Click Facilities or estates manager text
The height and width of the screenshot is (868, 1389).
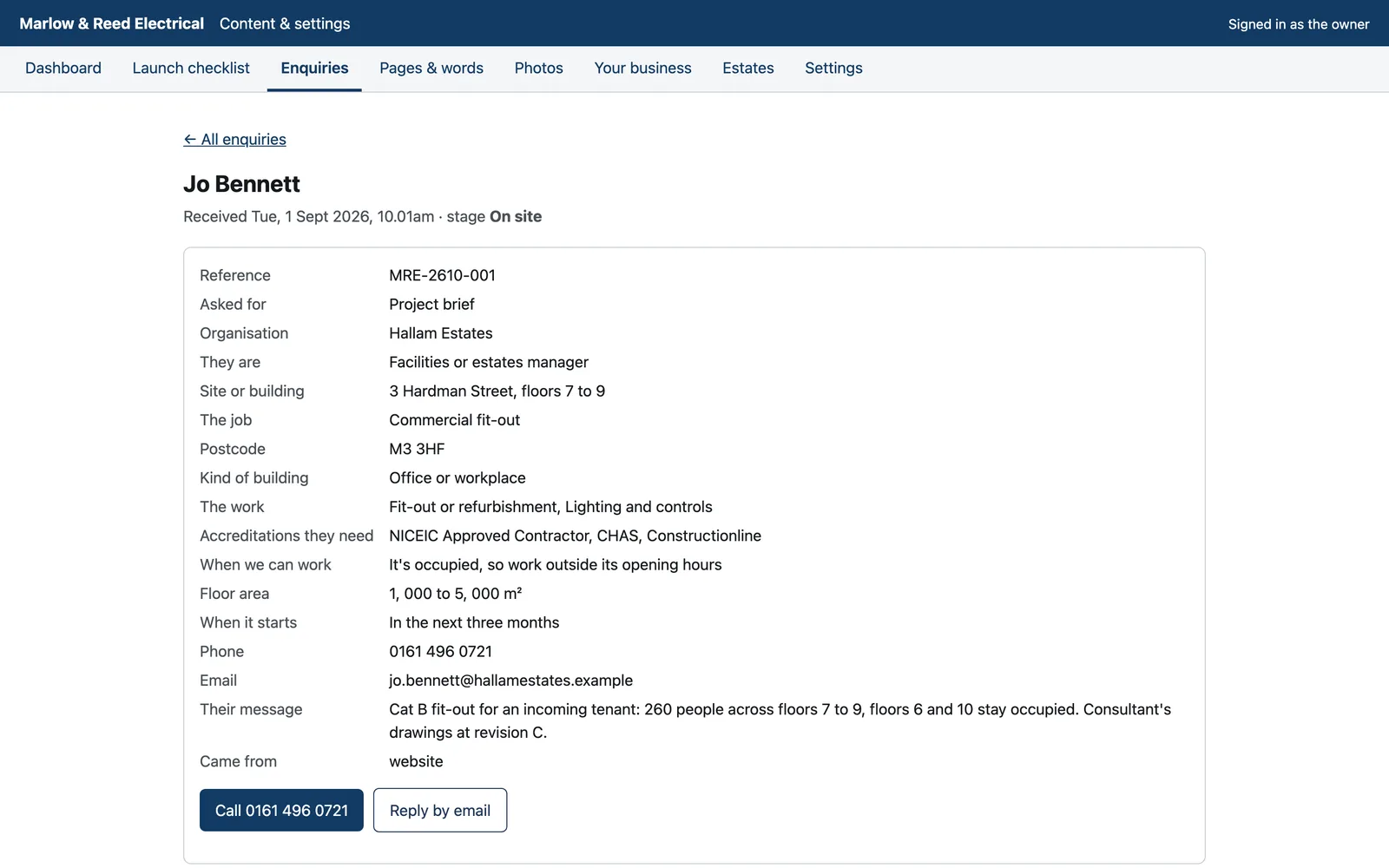pyautogui.click(x=489, y=362)
